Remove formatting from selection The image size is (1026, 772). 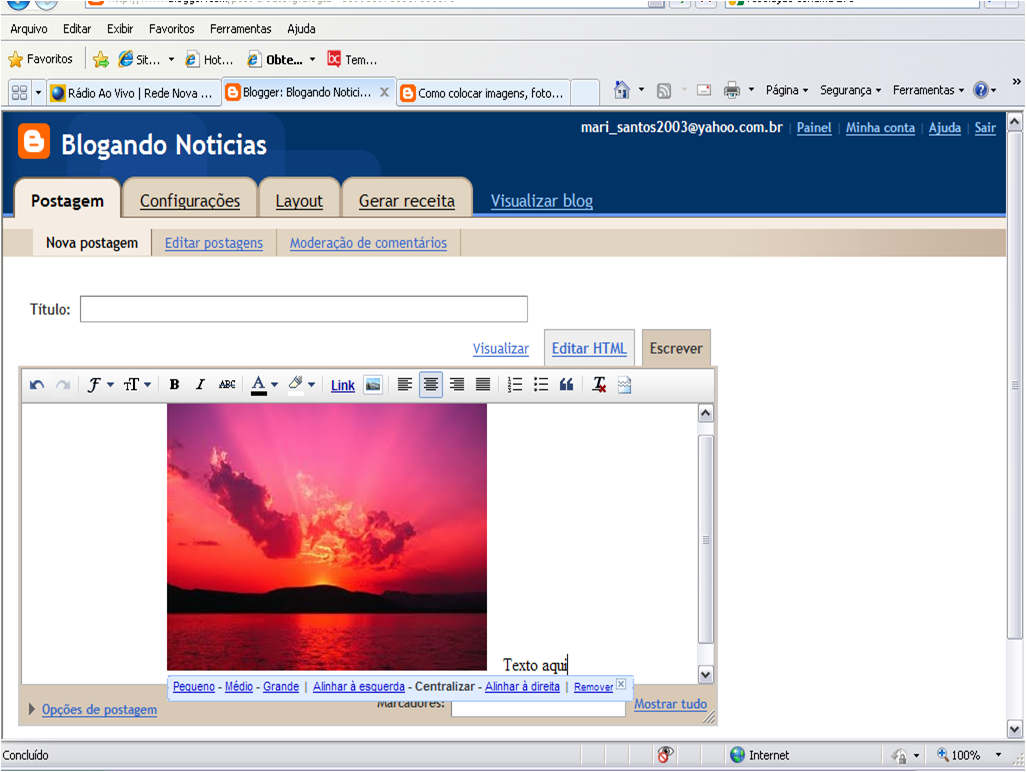(597, 384)
